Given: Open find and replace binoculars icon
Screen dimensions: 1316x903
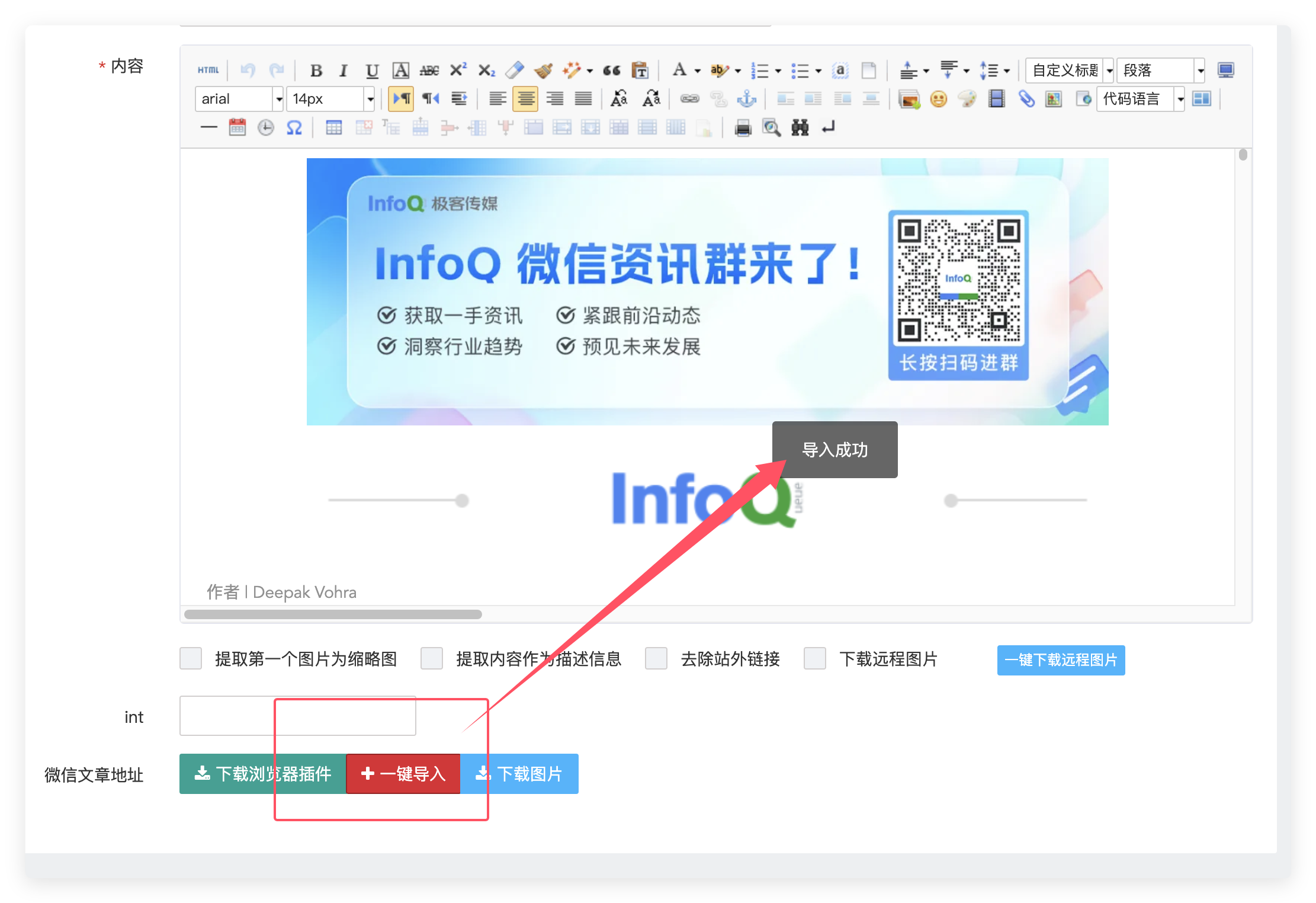Looking at the screenshot, I should click(800, 127).
